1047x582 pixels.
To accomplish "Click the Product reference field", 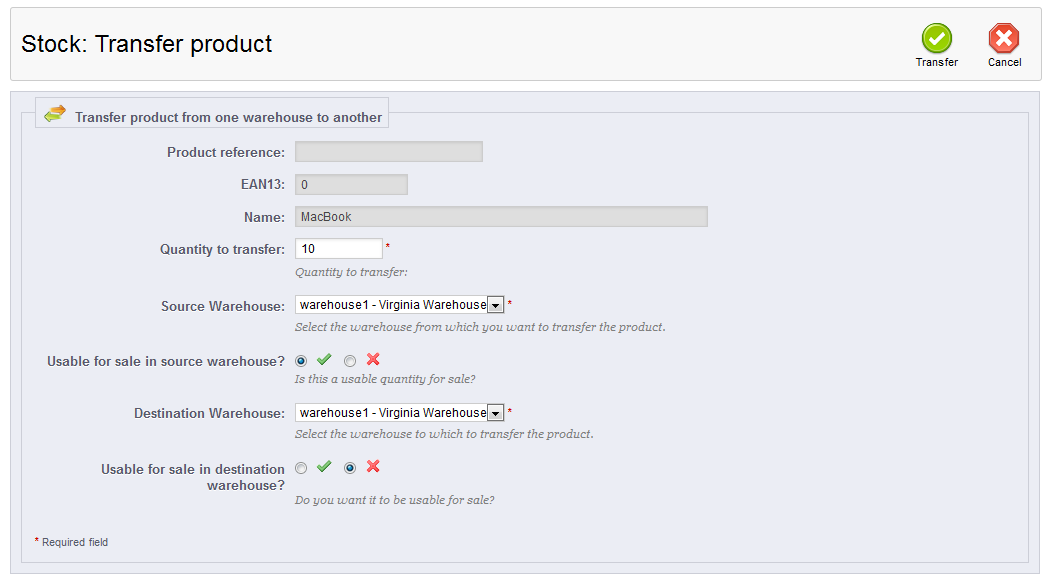I will coord(389,152).
